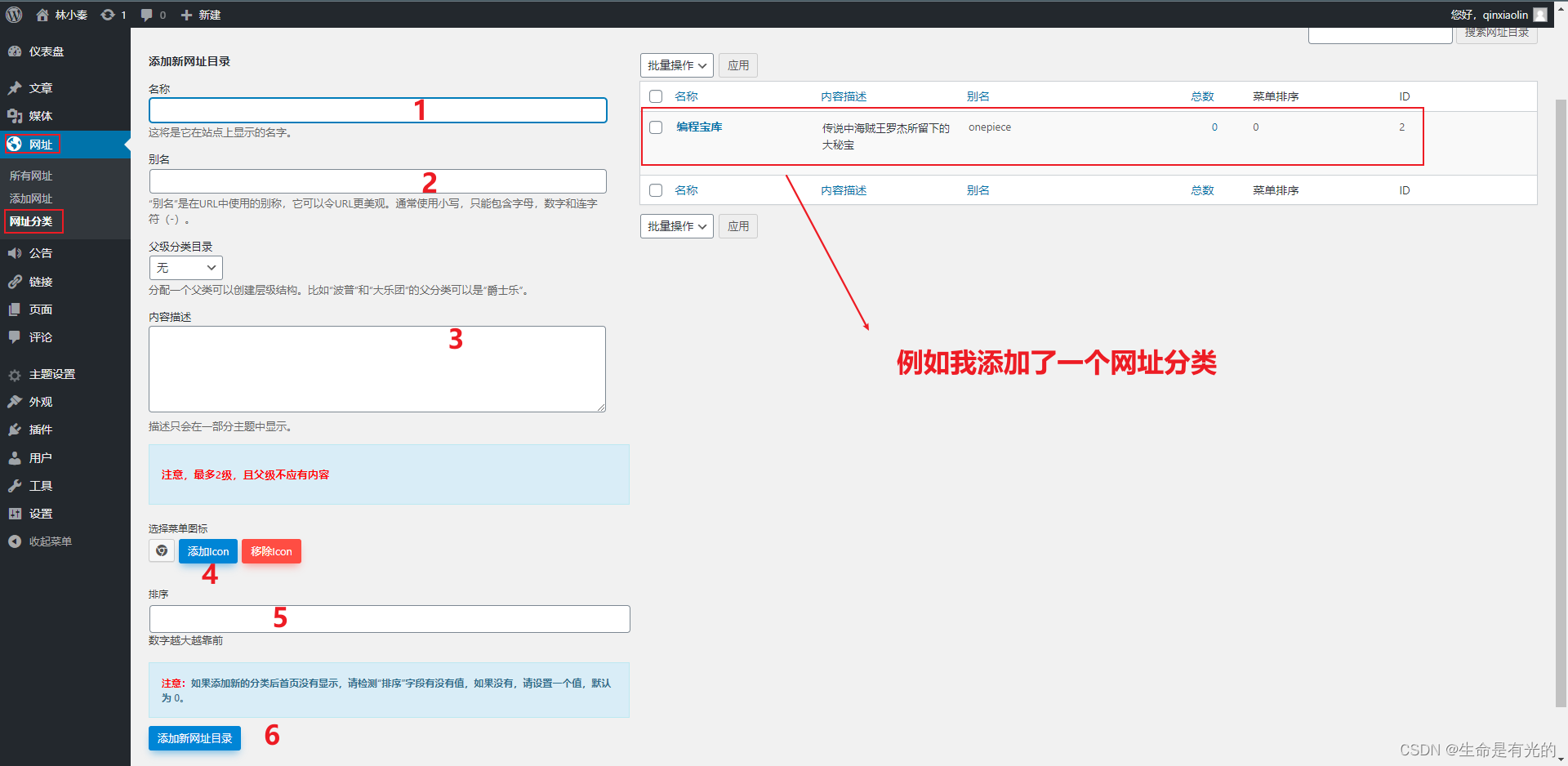
Task: Click the 设置 sliders icon
Action: tap(15, 514)
